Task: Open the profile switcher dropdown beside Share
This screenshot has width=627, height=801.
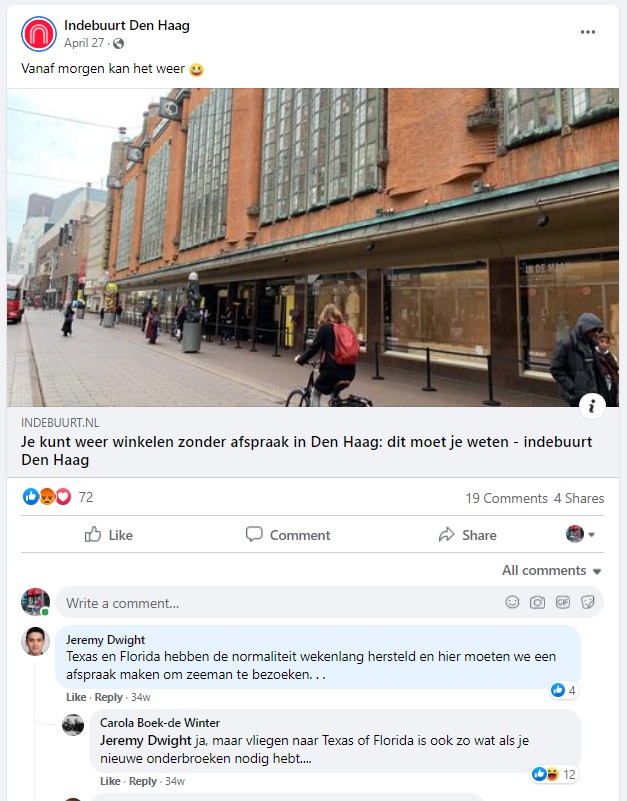Action: pos(580,534)
